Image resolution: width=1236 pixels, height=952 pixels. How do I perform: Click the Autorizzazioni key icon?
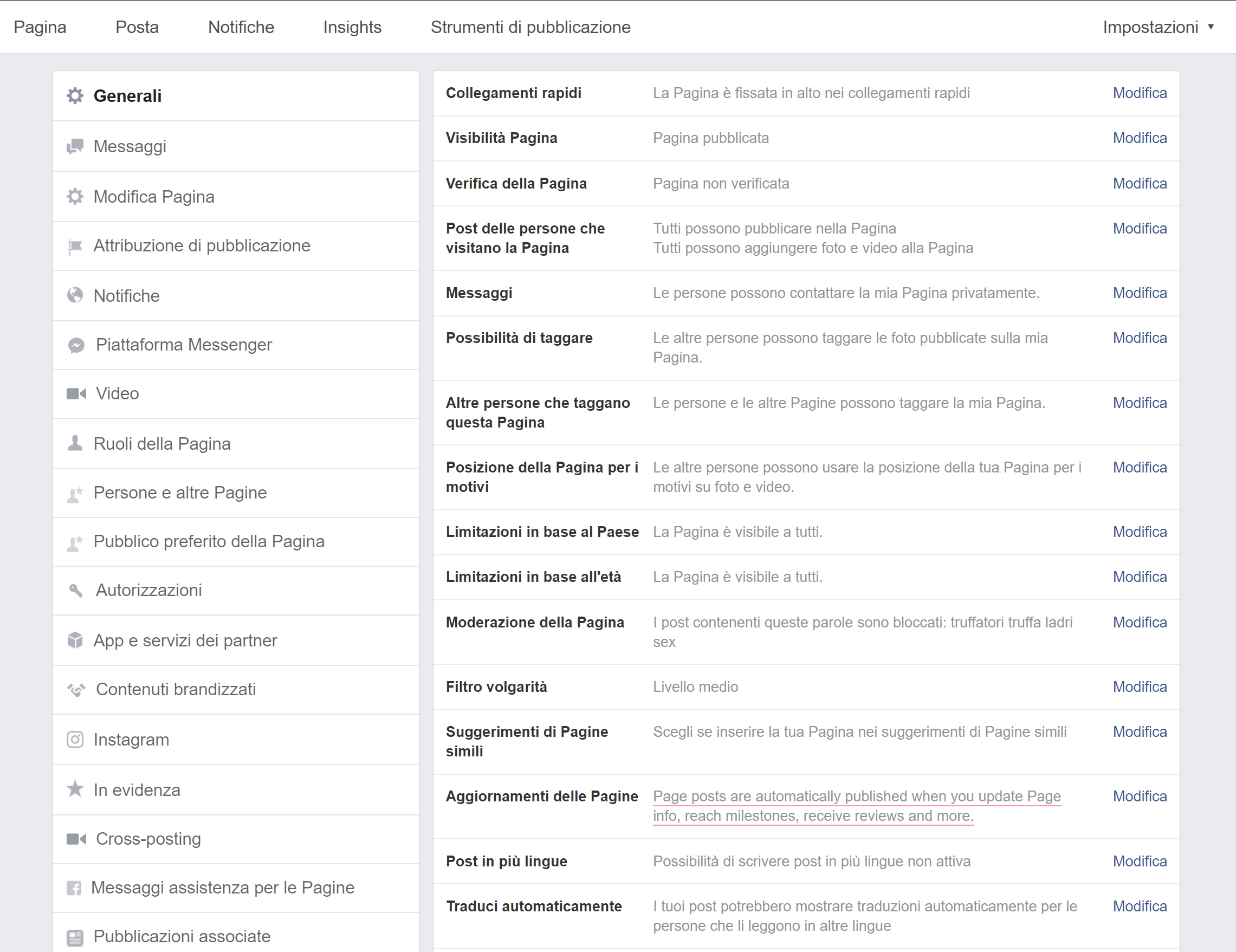click(x=76, y=591)
